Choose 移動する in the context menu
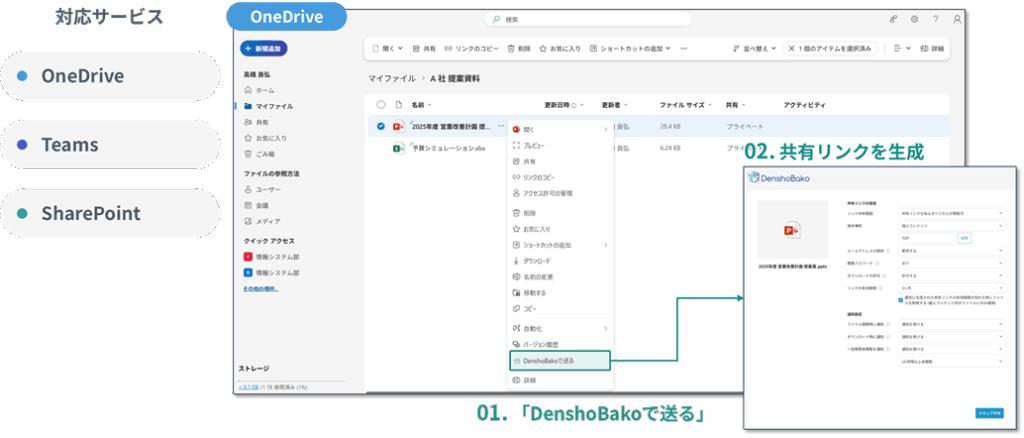1024x438 pixels. (x=560, y=292)
